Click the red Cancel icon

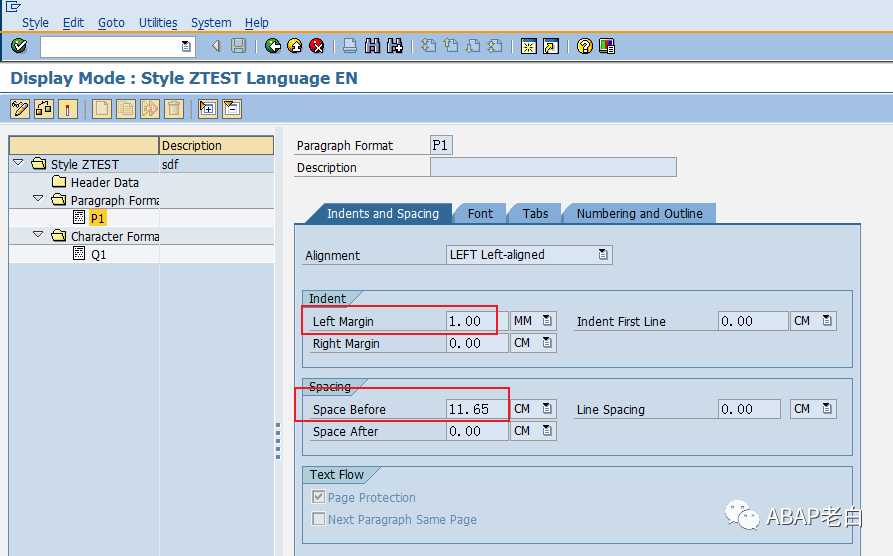coord(317,46)
